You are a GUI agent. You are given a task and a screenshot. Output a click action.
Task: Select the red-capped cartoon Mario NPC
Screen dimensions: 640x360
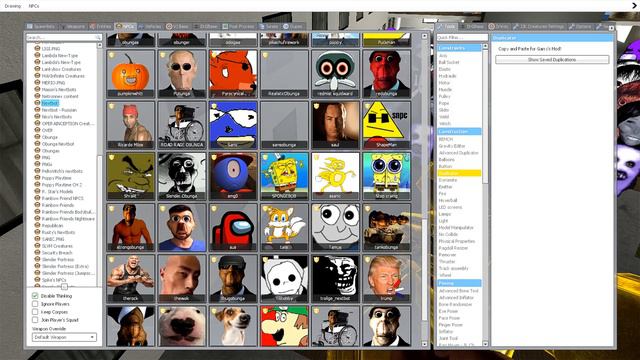click(x=284, y=327)
